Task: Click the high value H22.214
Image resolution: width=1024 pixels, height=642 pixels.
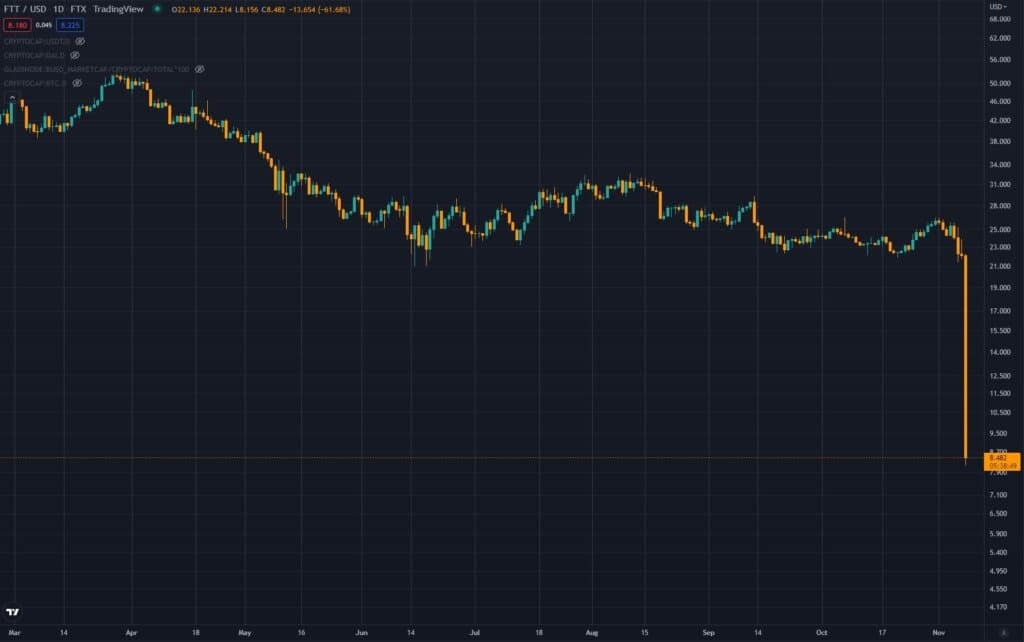Action: [x=217, y=10]
